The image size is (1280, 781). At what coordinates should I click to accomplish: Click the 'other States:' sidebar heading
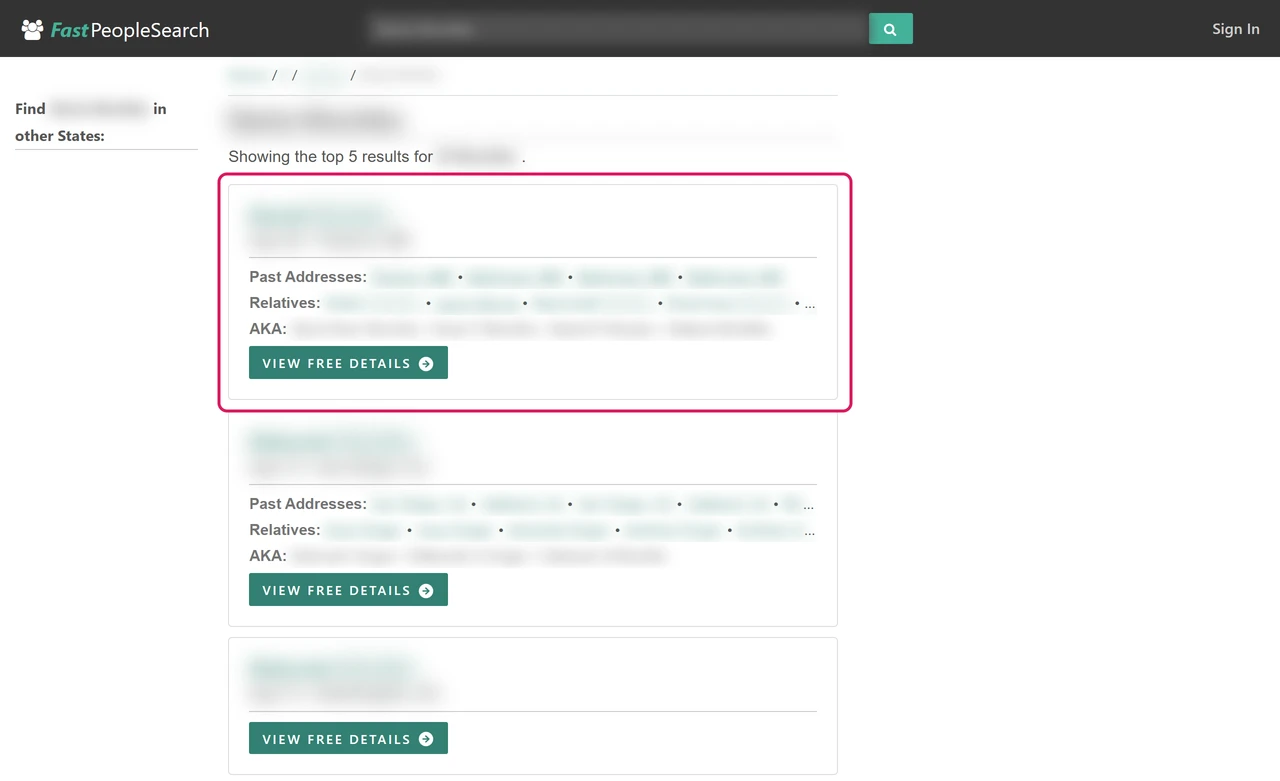click(x=60, y=136)
